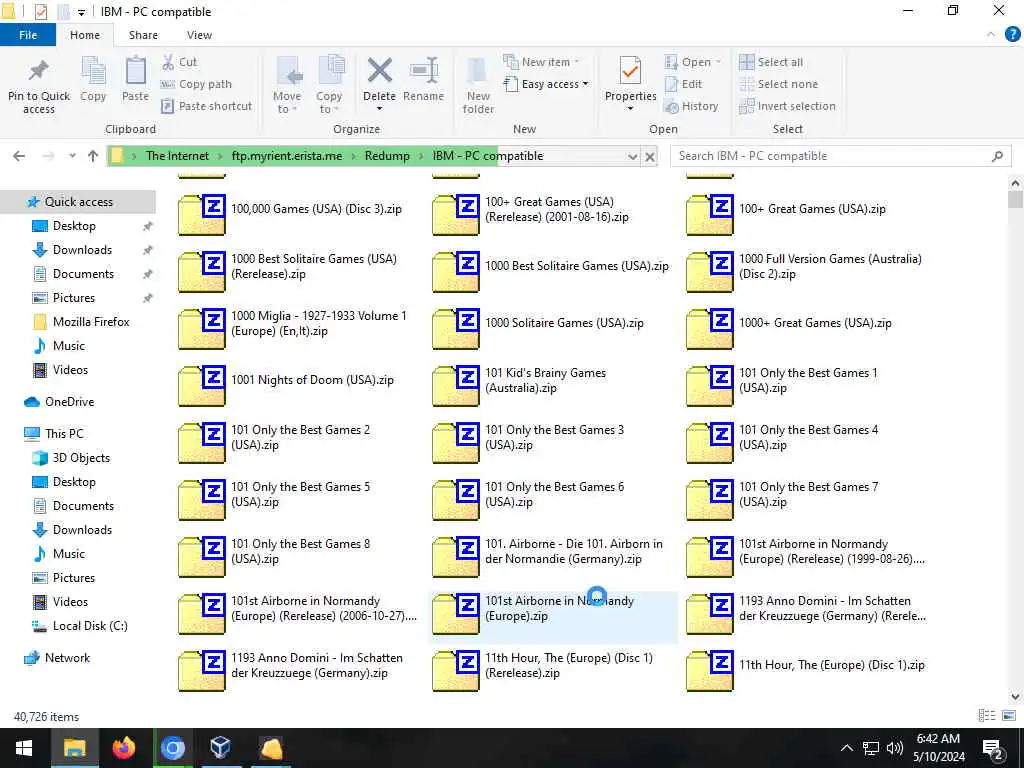This screenshot has width=1024, height=768.
Task: Click Invert selection
Action: [x=787, y=106]
